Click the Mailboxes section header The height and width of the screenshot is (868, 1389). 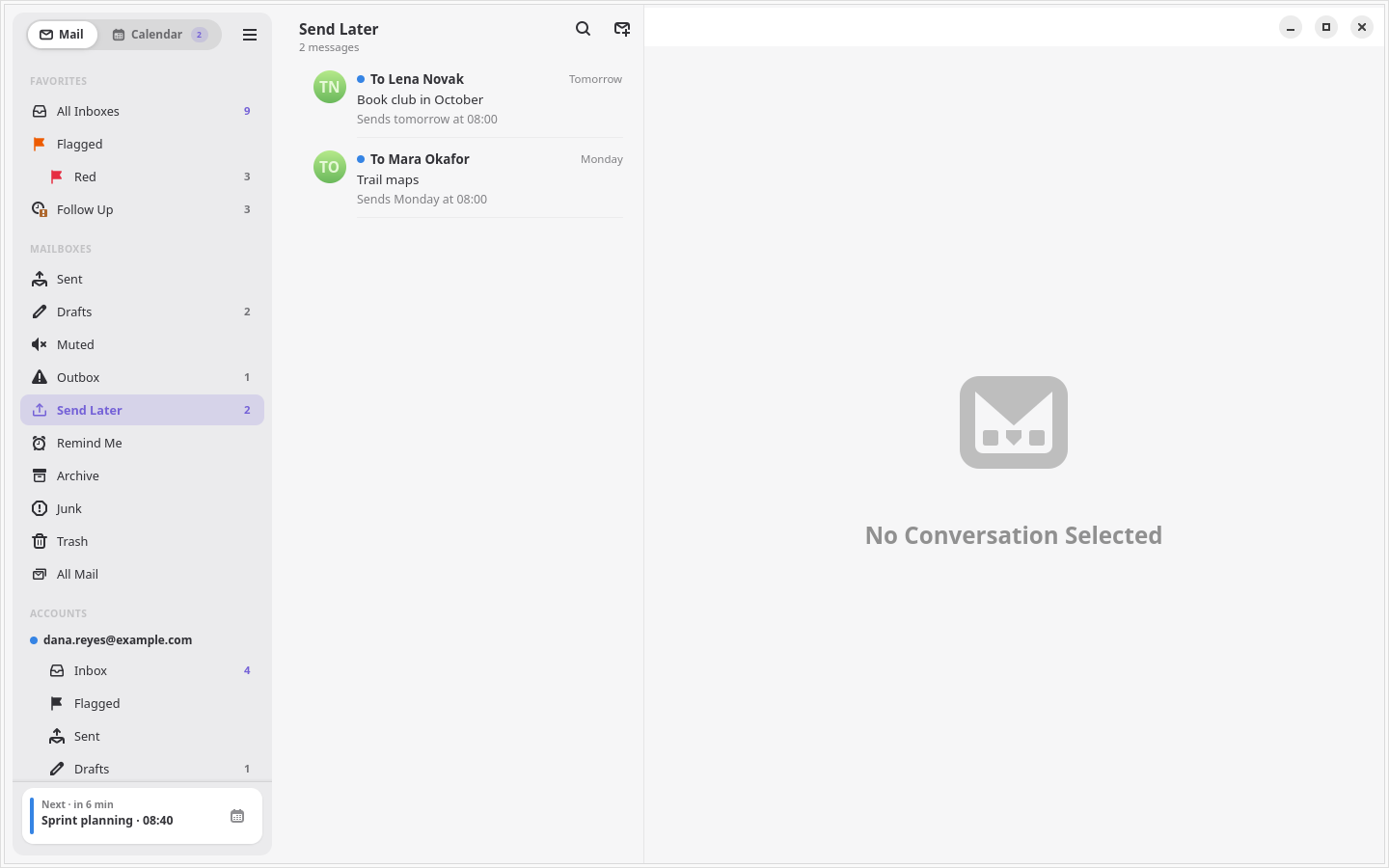[61, 249]
